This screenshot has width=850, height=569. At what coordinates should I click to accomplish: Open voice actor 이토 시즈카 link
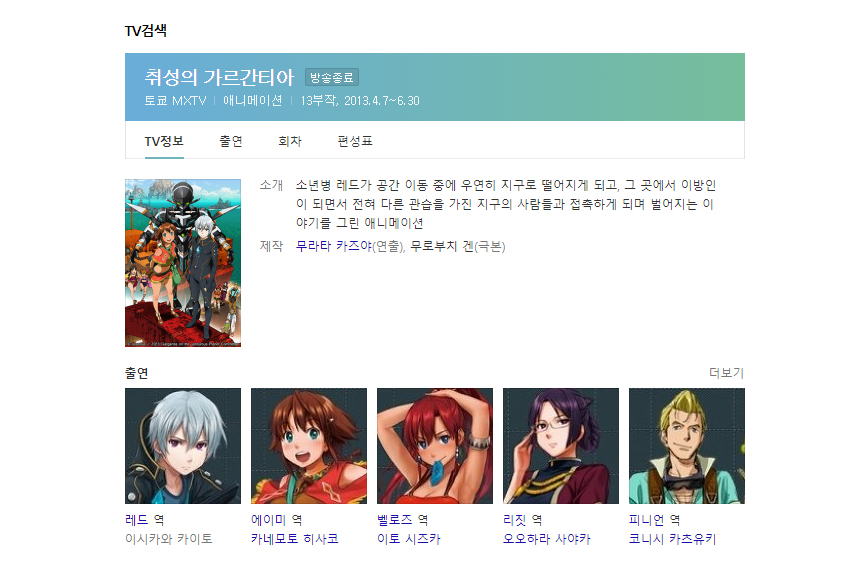point(409,539)
